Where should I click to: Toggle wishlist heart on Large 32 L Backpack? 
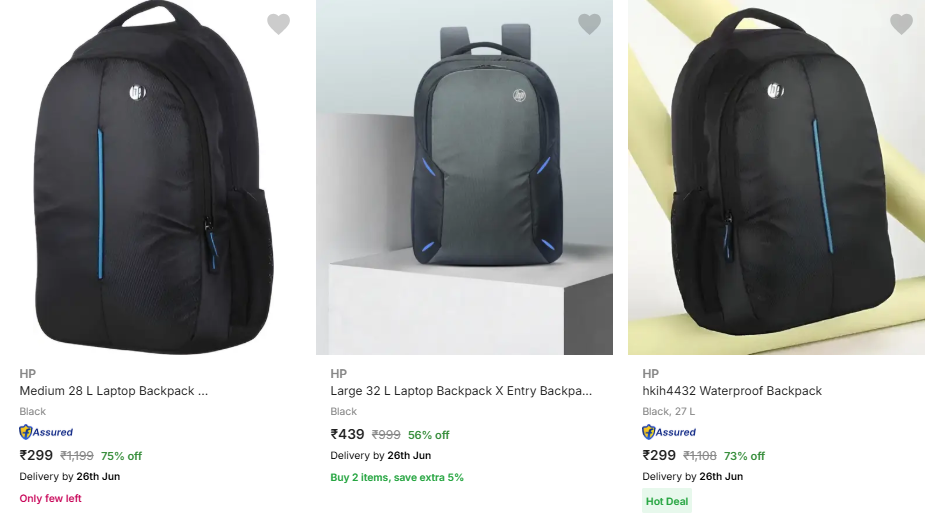590,24
